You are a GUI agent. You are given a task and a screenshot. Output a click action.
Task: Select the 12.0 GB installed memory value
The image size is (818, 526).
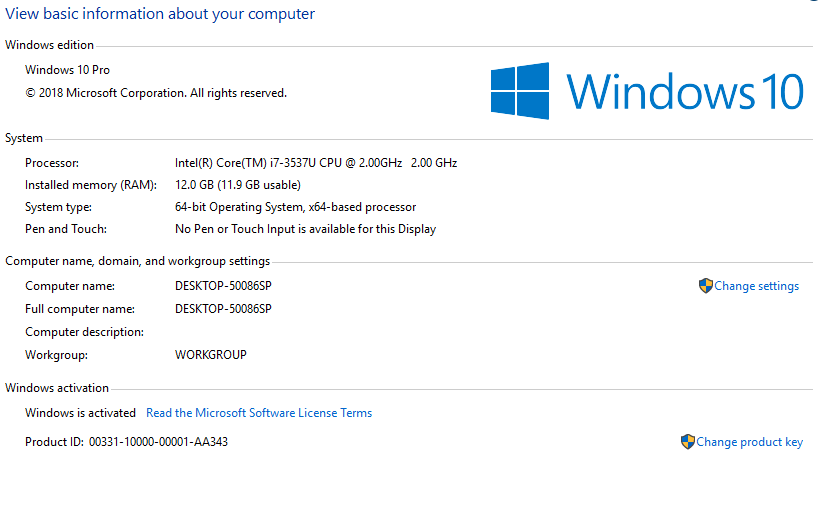tap(237, 185)
